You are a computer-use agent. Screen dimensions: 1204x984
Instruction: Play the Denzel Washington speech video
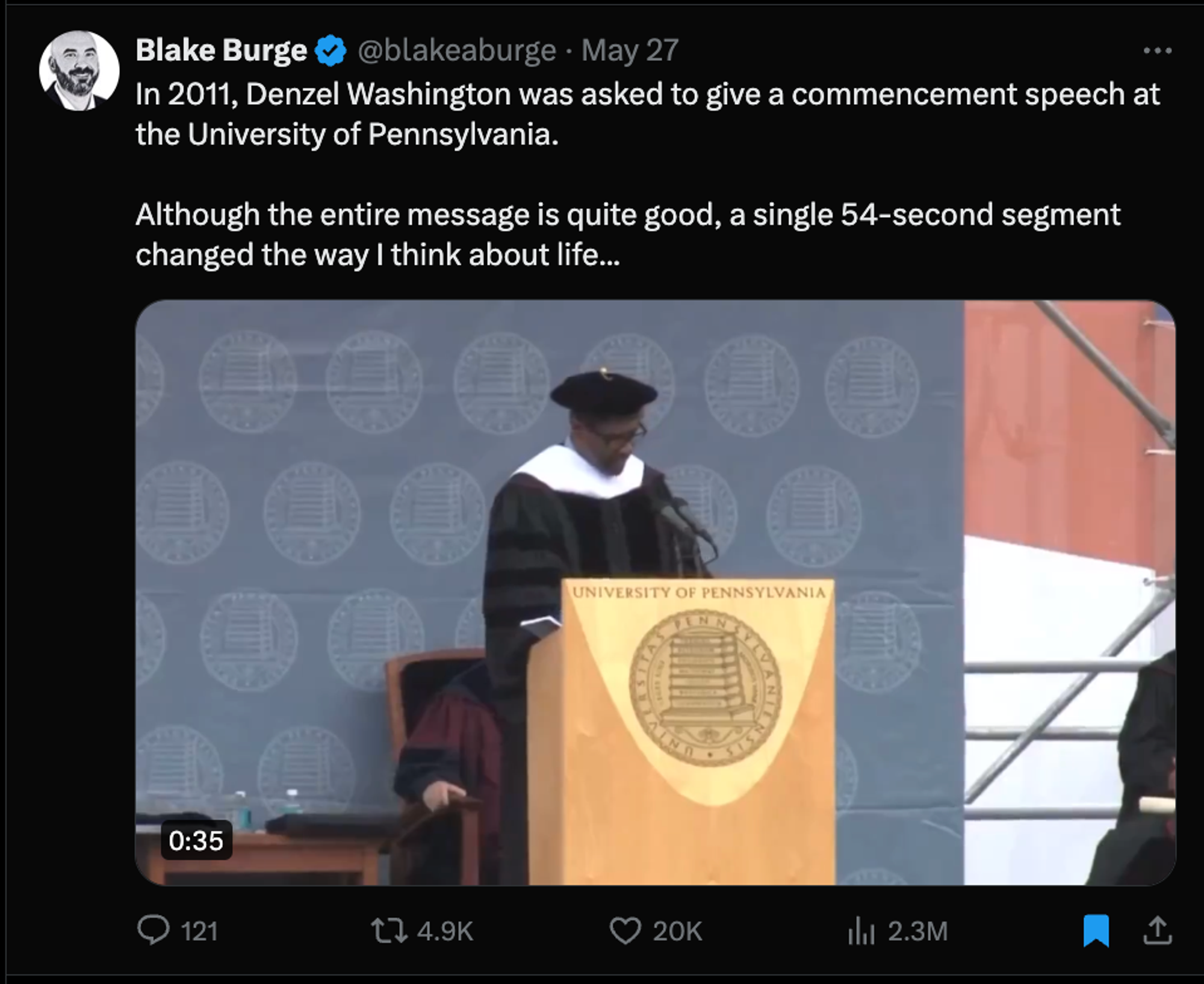point(655,593)
